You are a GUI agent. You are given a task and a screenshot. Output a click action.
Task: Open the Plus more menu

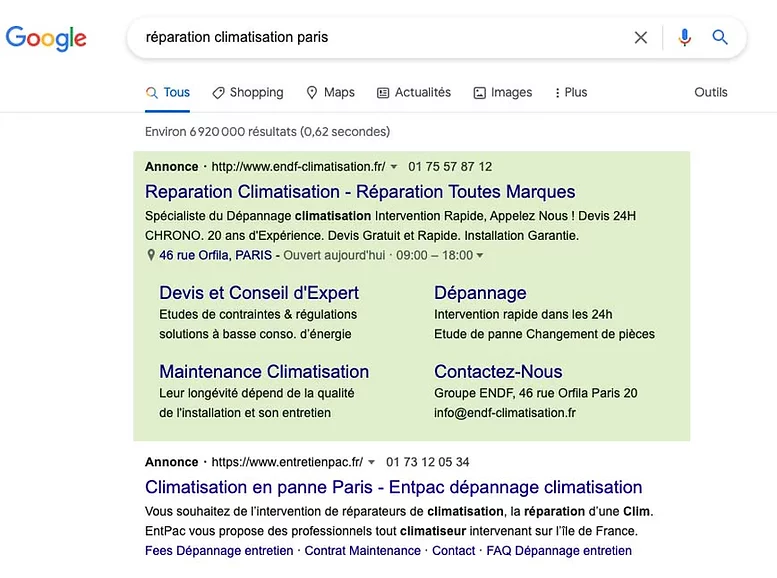pyautogui.click(x=571, y=93)
